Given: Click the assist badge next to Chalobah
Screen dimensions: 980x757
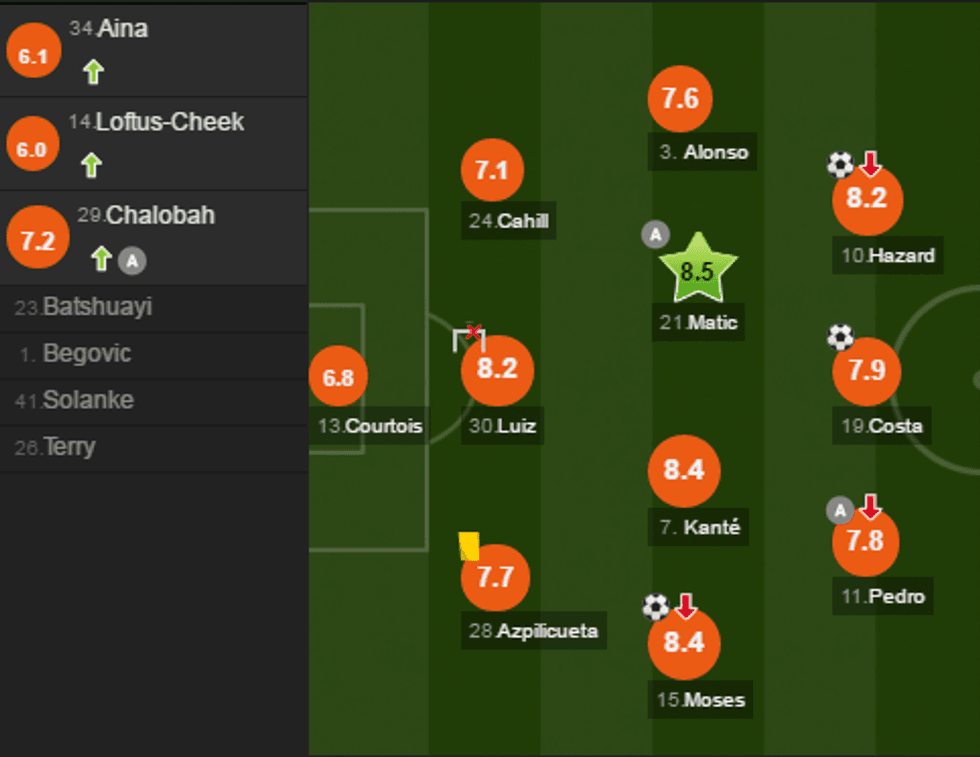Looking at the screenshot, I should [131, 262].
